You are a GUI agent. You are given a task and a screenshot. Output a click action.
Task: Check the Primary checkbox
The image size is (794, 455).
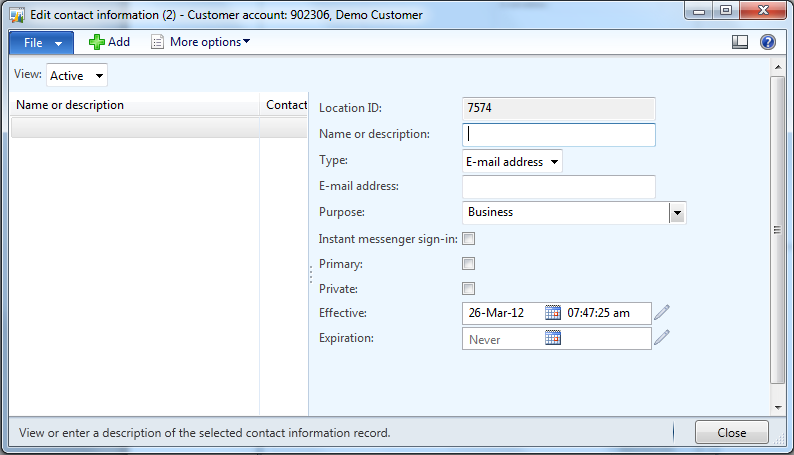468,264
